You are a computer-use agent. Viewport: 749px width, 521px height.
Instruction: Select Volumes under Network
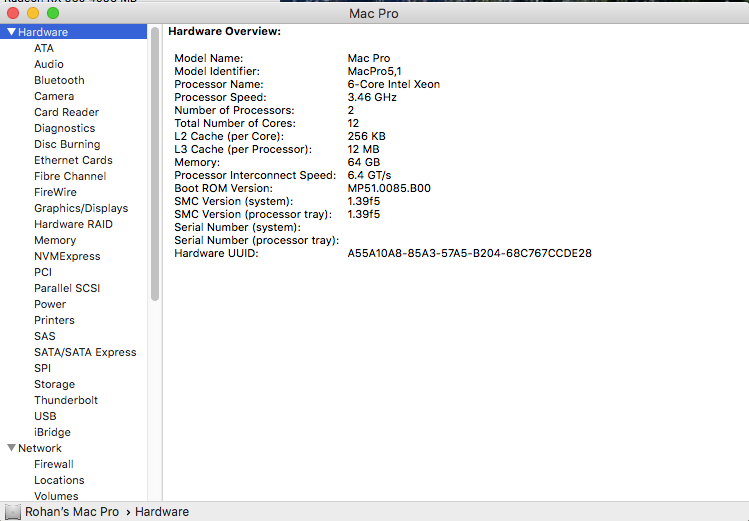pyautogui.click(x=56, y=496)
